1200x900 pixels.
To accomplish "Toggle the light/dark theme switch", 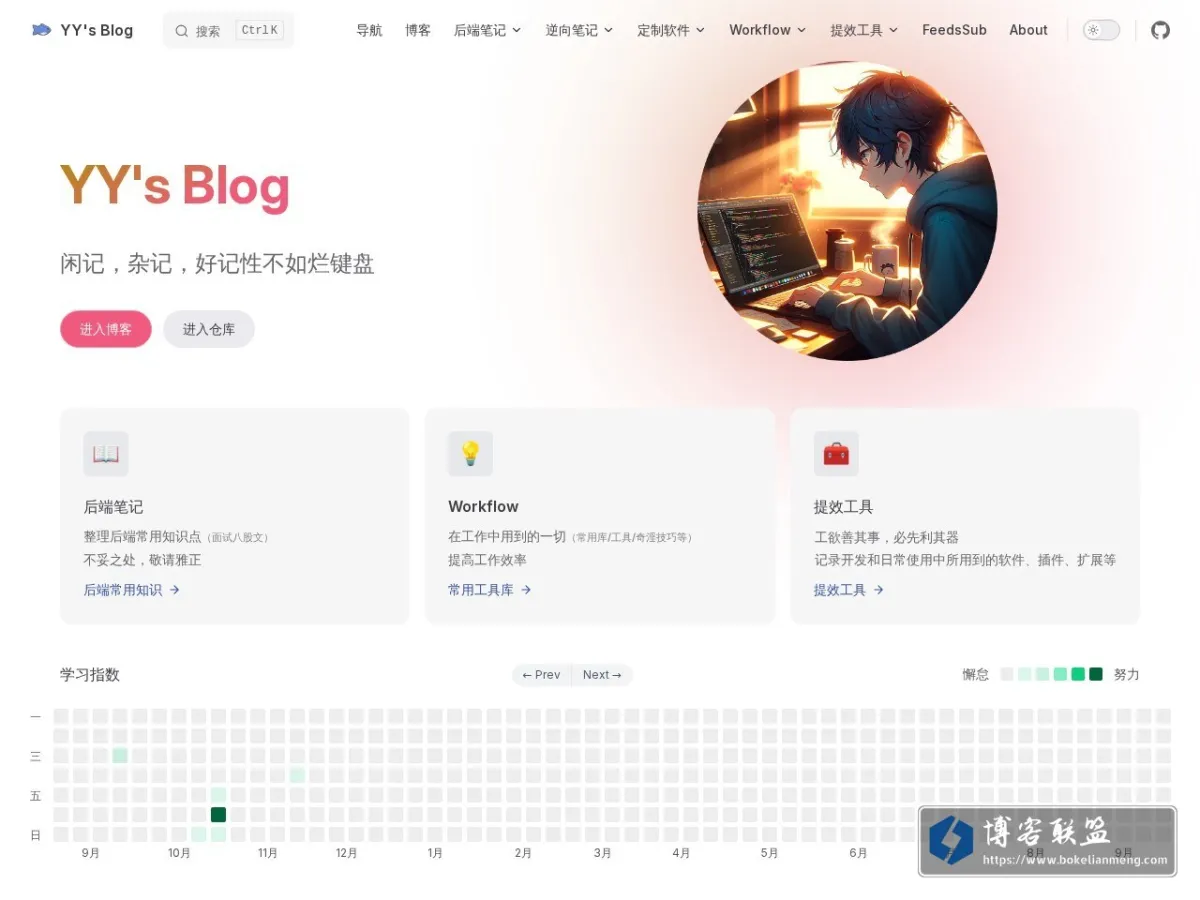I will click(x=1101, y=30).
